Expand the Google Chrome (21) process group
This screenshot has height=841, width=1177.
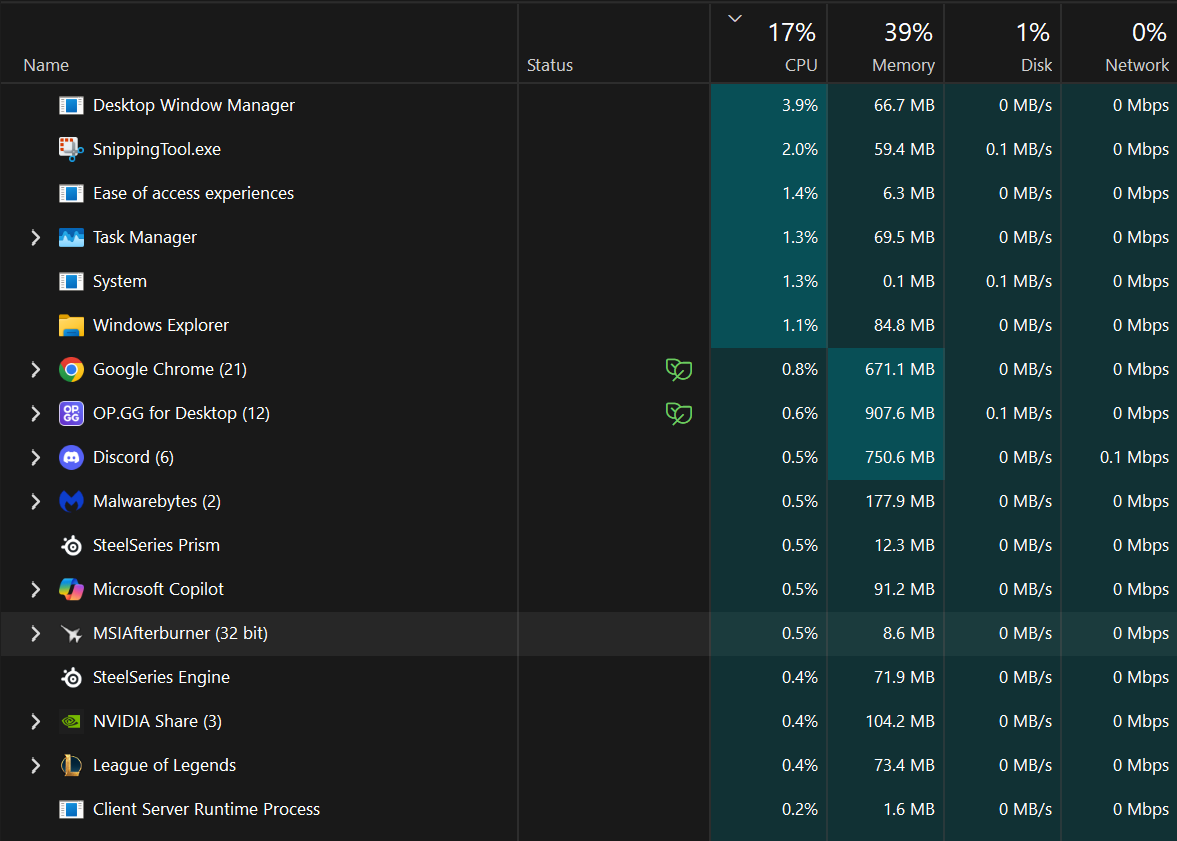35,369
